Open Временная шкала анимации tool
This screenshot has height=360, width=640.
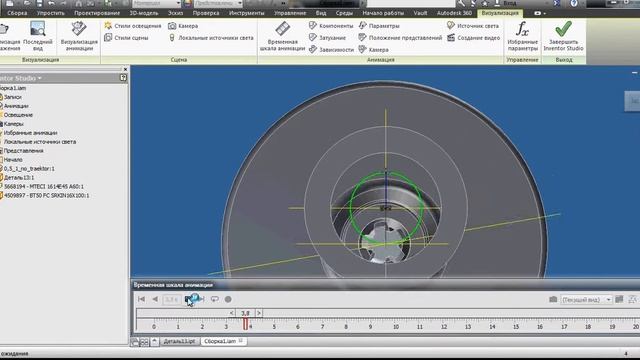[282, 37]
